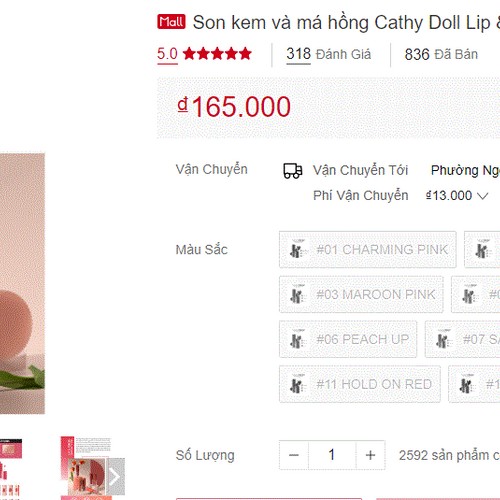Image resolution: width=500 pixels, height=500 pixels.
Task: Click next arrow on thumbnail carousel
Action: pyautogui.click(x=115, y=477)
